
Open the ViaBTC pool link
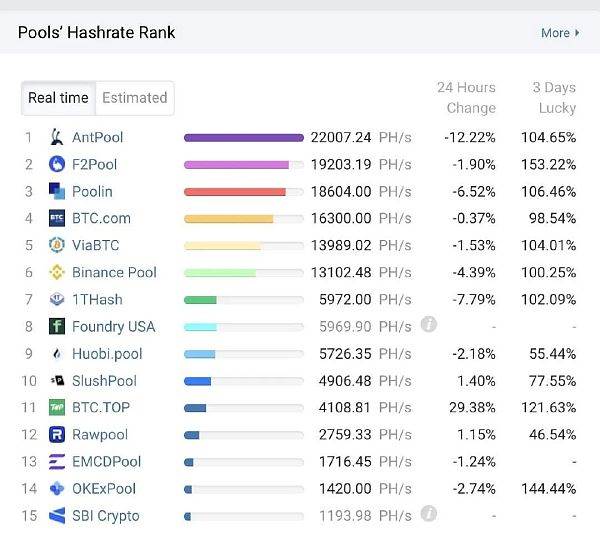96,245
